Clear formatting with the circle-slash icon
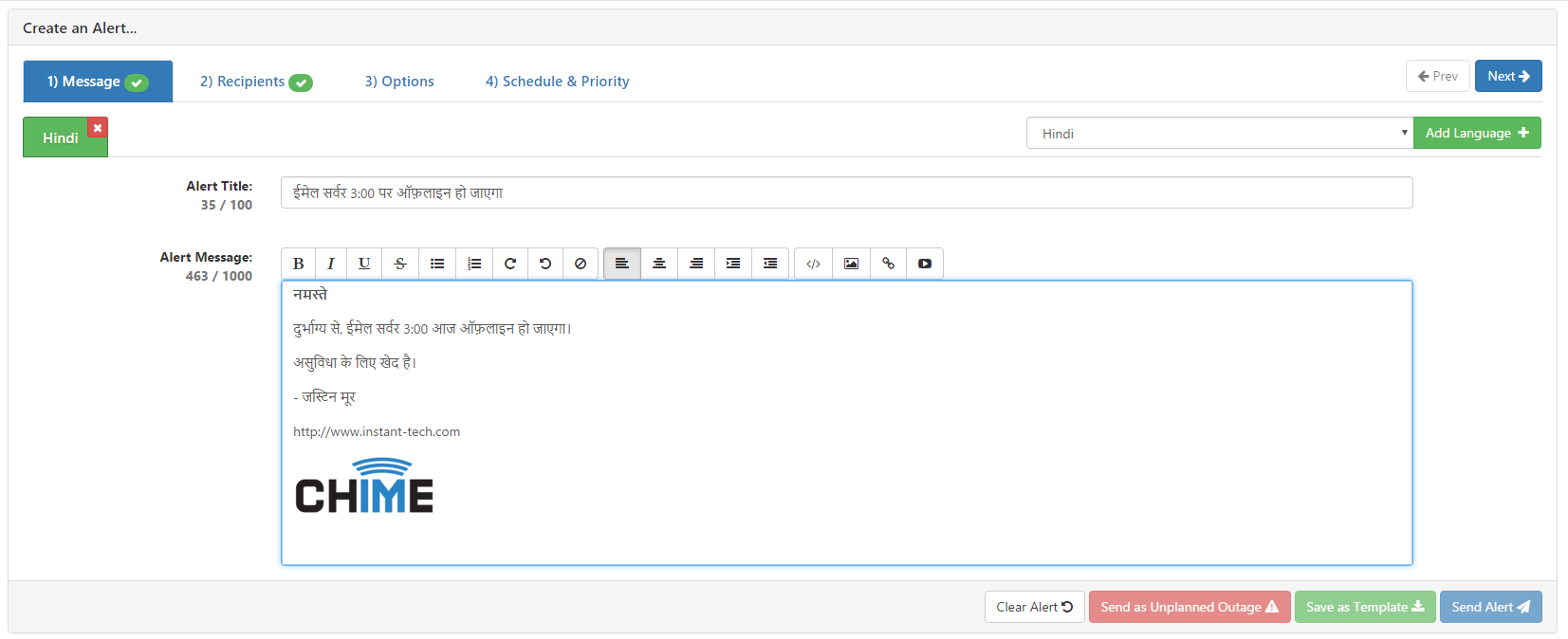 [581, 264]
